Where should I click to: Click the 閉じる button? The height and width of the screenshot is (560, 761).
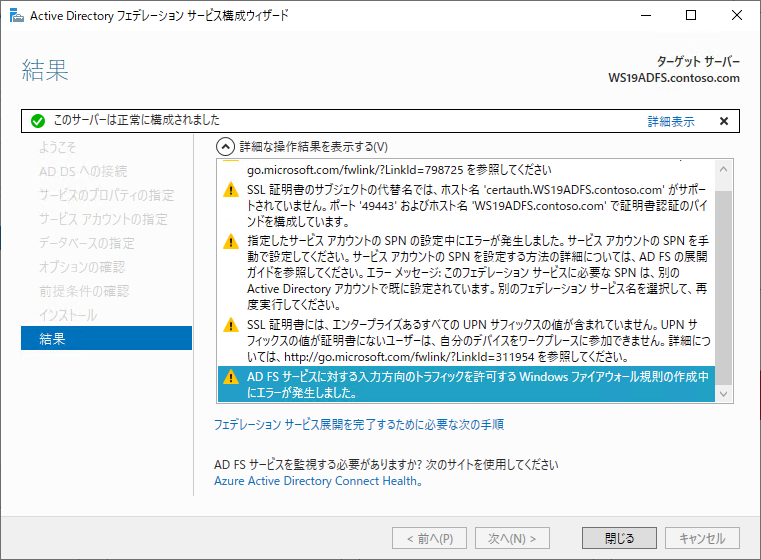click(619, 538)
